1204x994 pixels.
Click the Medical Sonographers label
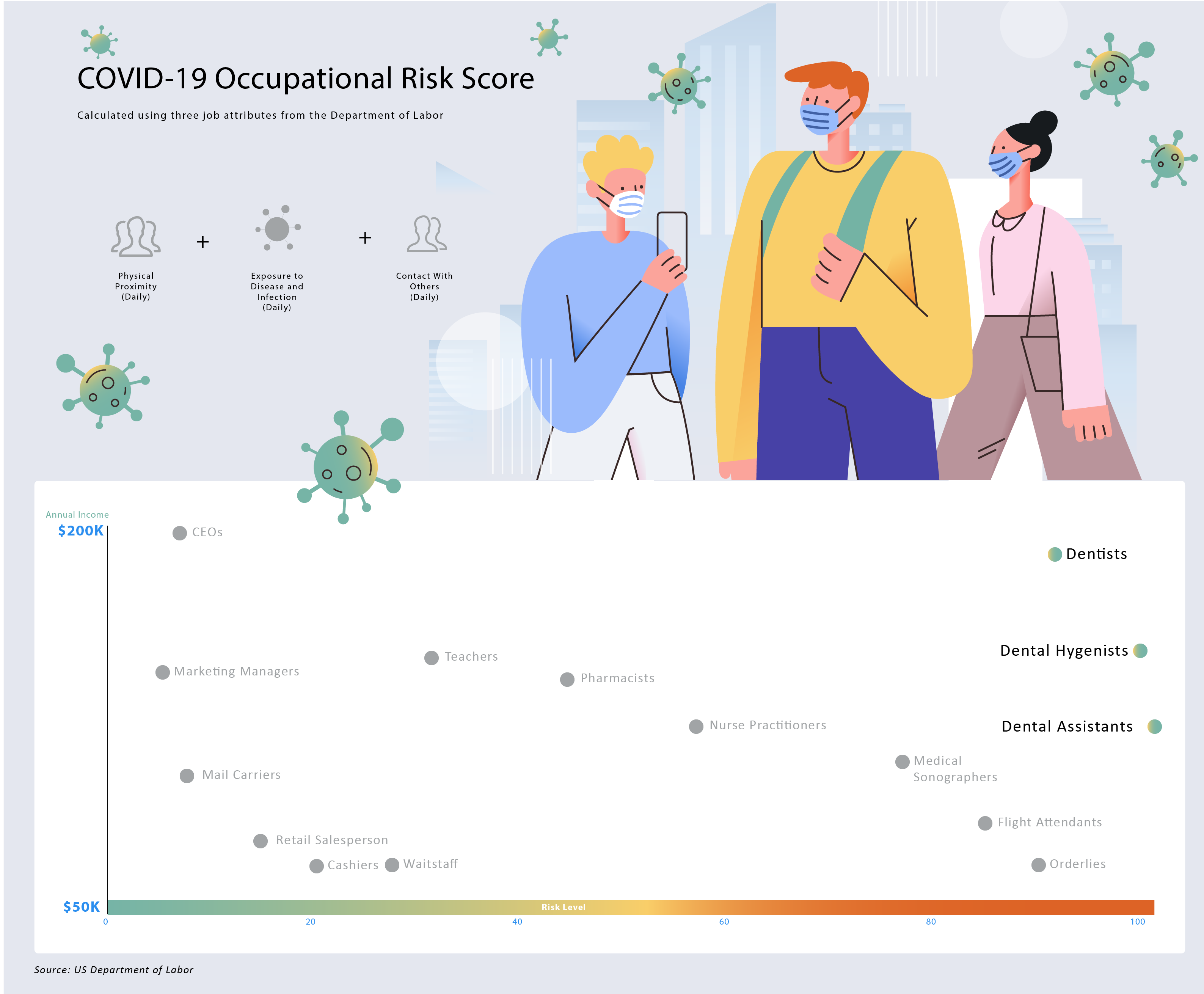(x=955, y=769)
